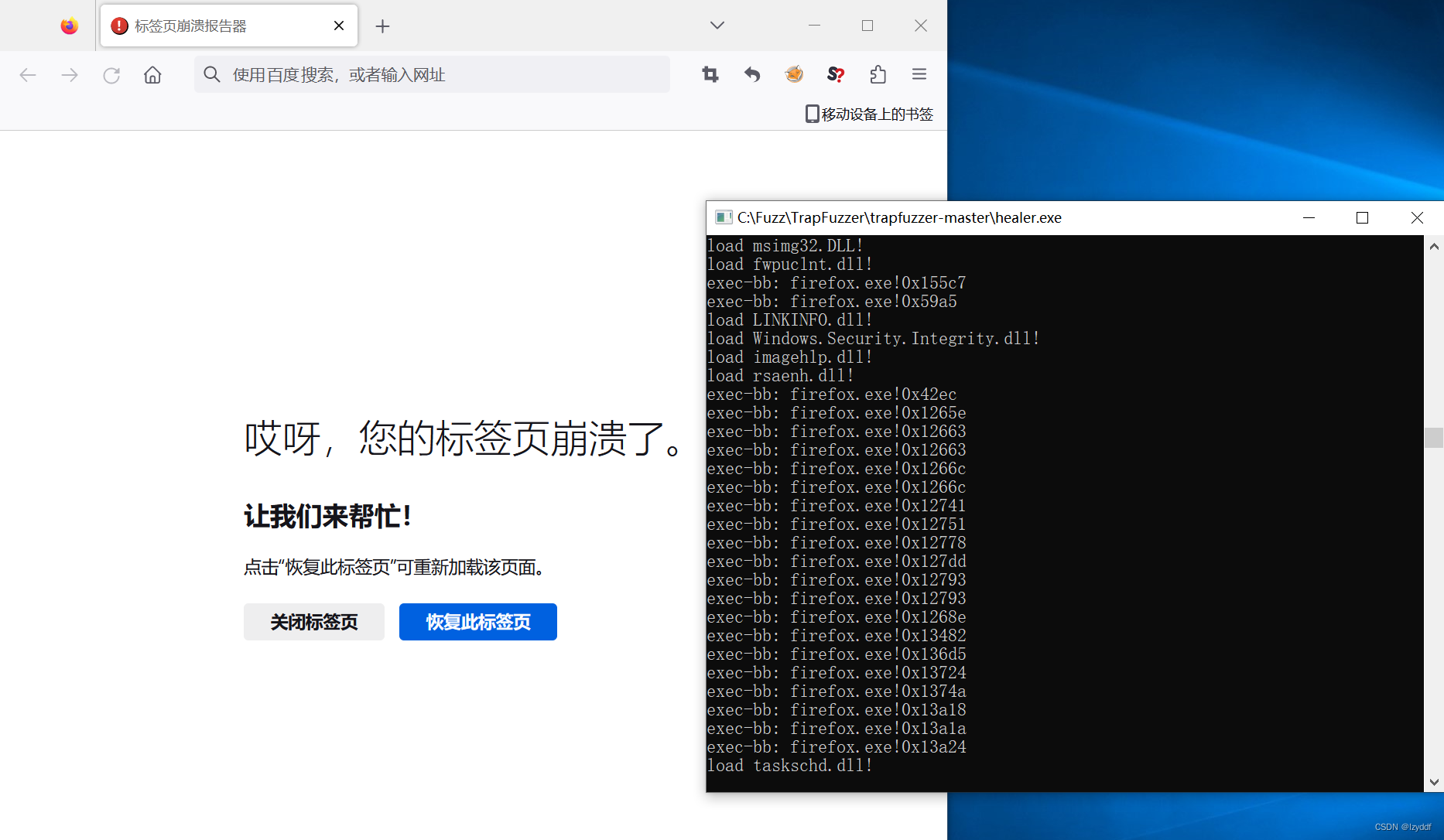Click line 'exec-bb: firefox.exe!0x136d5'
This screenshot has height=840, width=1444.
click(x=837, y=654)
